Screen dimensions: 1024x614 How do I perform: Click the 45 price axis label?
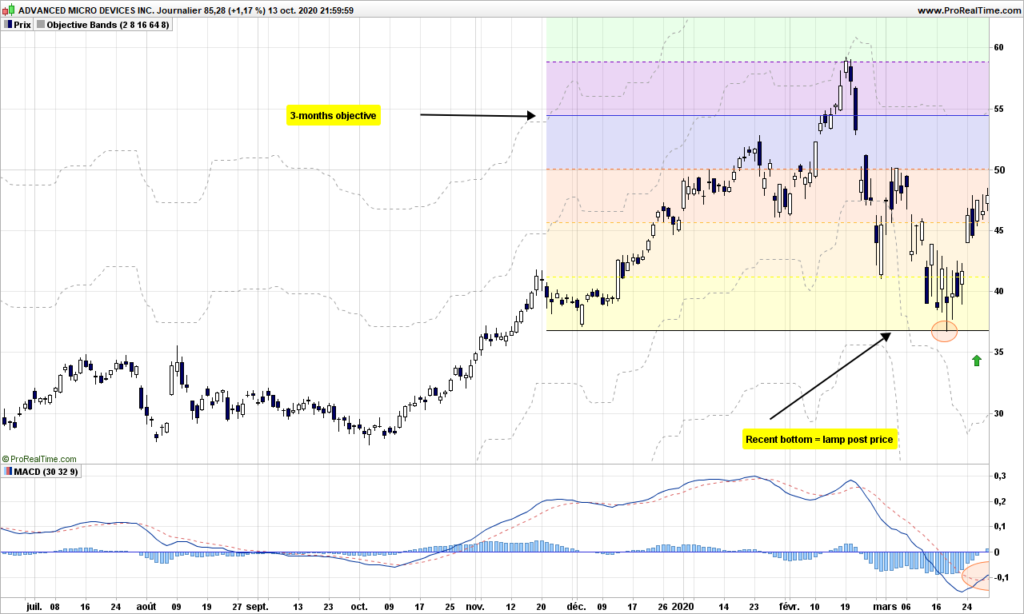(999, 231)
